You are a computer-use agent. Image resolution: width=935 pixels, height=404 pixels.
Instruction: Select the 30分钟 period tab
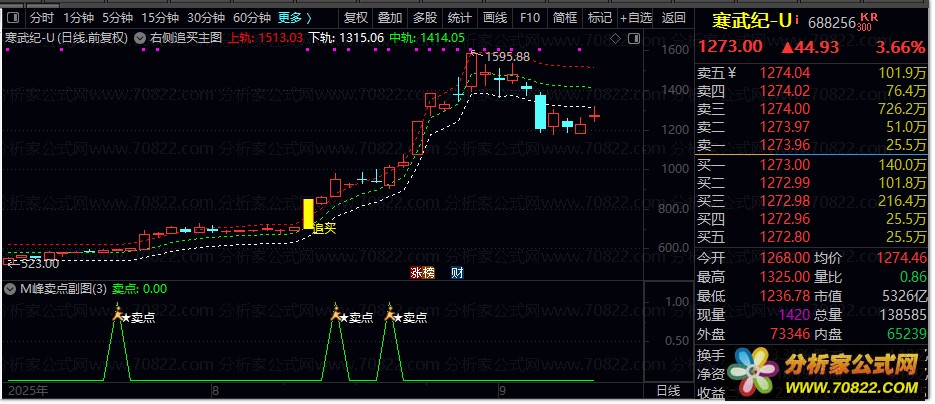pyautogui.click(x=206, y=18)
